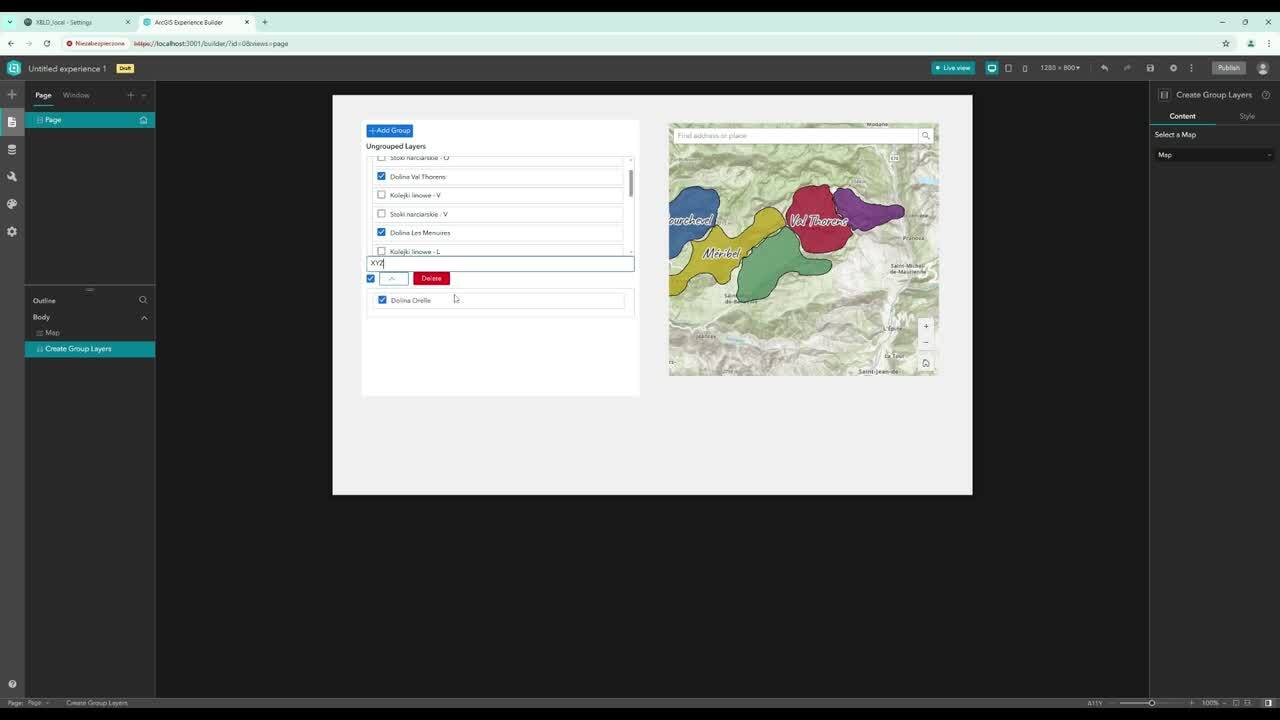Click the Undo arrow in toolbar
Image resolution: width=1280 pixels, height=720 pixels.
[1104, 68]
